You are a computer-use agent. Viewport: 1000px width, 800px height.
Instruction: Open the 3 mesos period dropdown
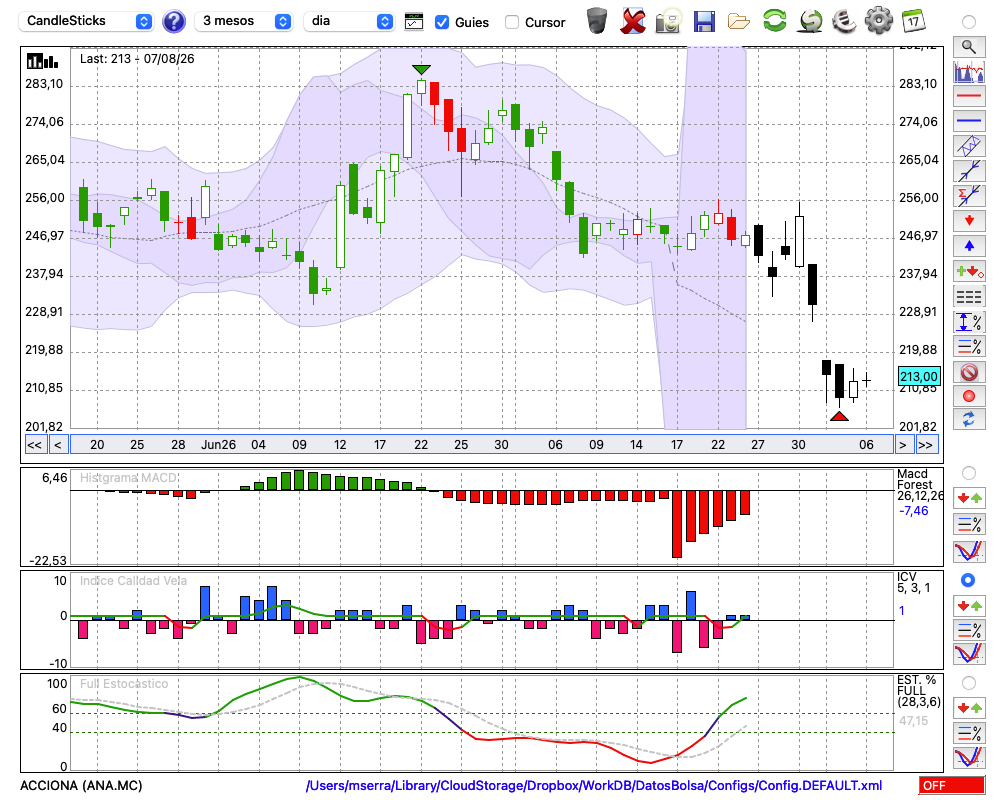pos(243,21)
